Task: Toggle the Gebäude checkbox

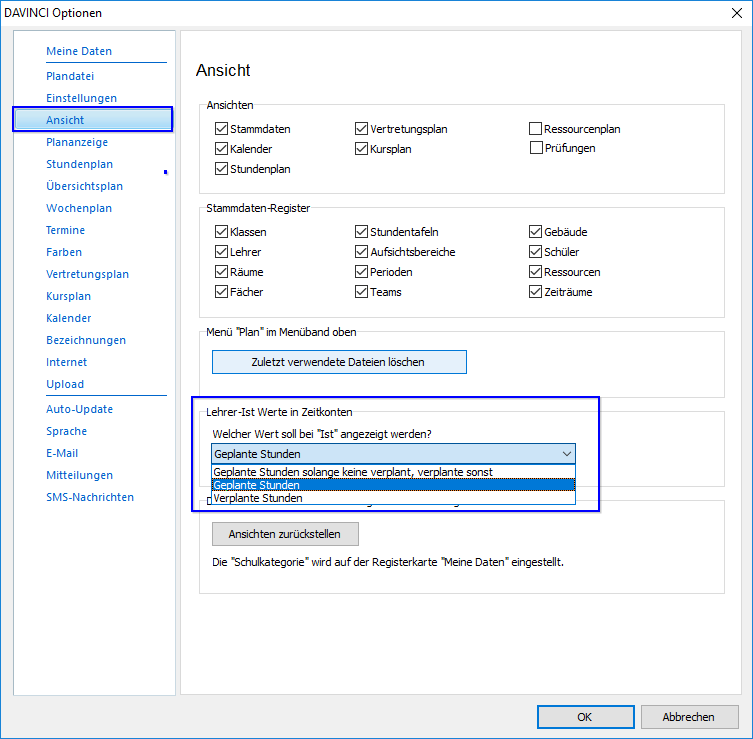Action: (535, 232)
